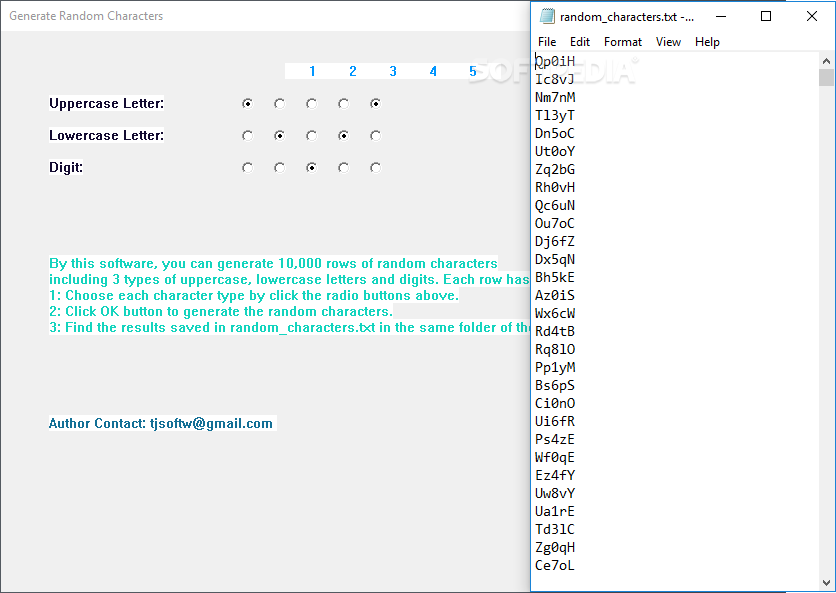Select Uppercase Letter radio for position 5
The width and height of the screenshot is (836, 593).
[375, 103]
